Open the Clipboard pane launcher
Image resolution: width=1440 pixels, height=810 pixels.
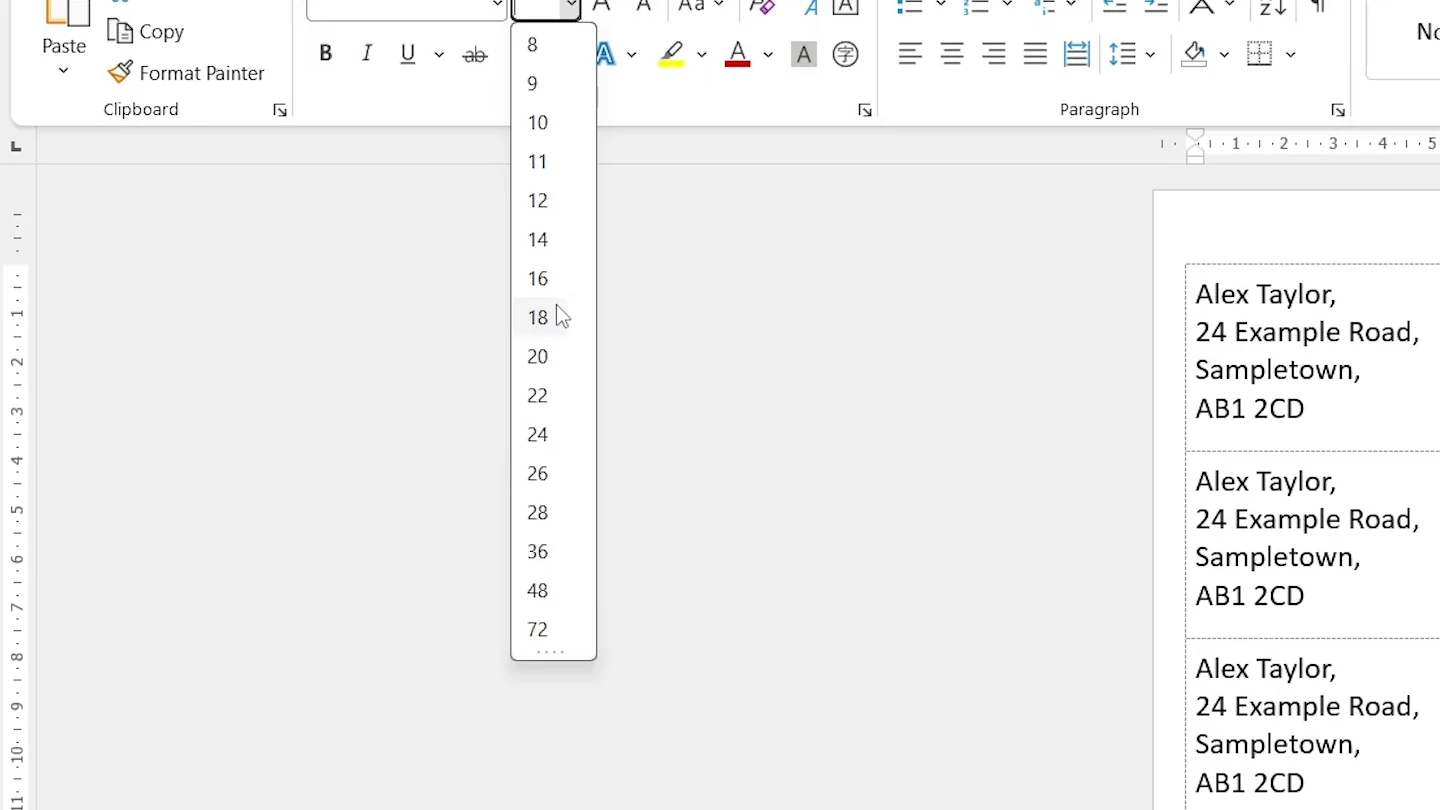pyautogui.click(x=280, y=110)
